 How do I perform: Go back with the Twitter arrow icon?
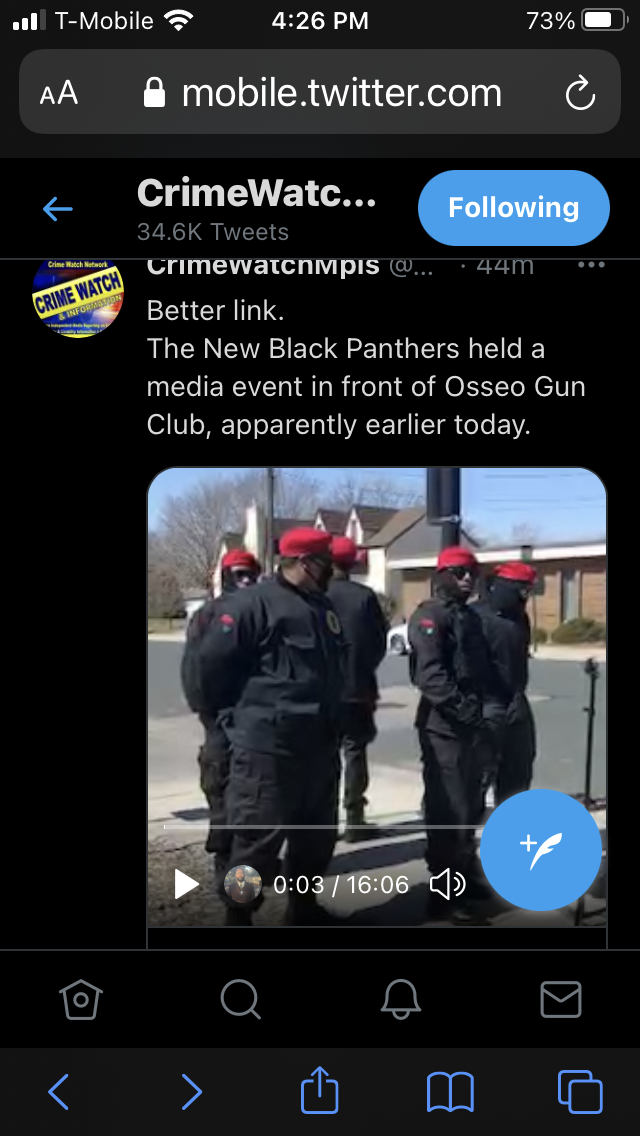[57, 209]
